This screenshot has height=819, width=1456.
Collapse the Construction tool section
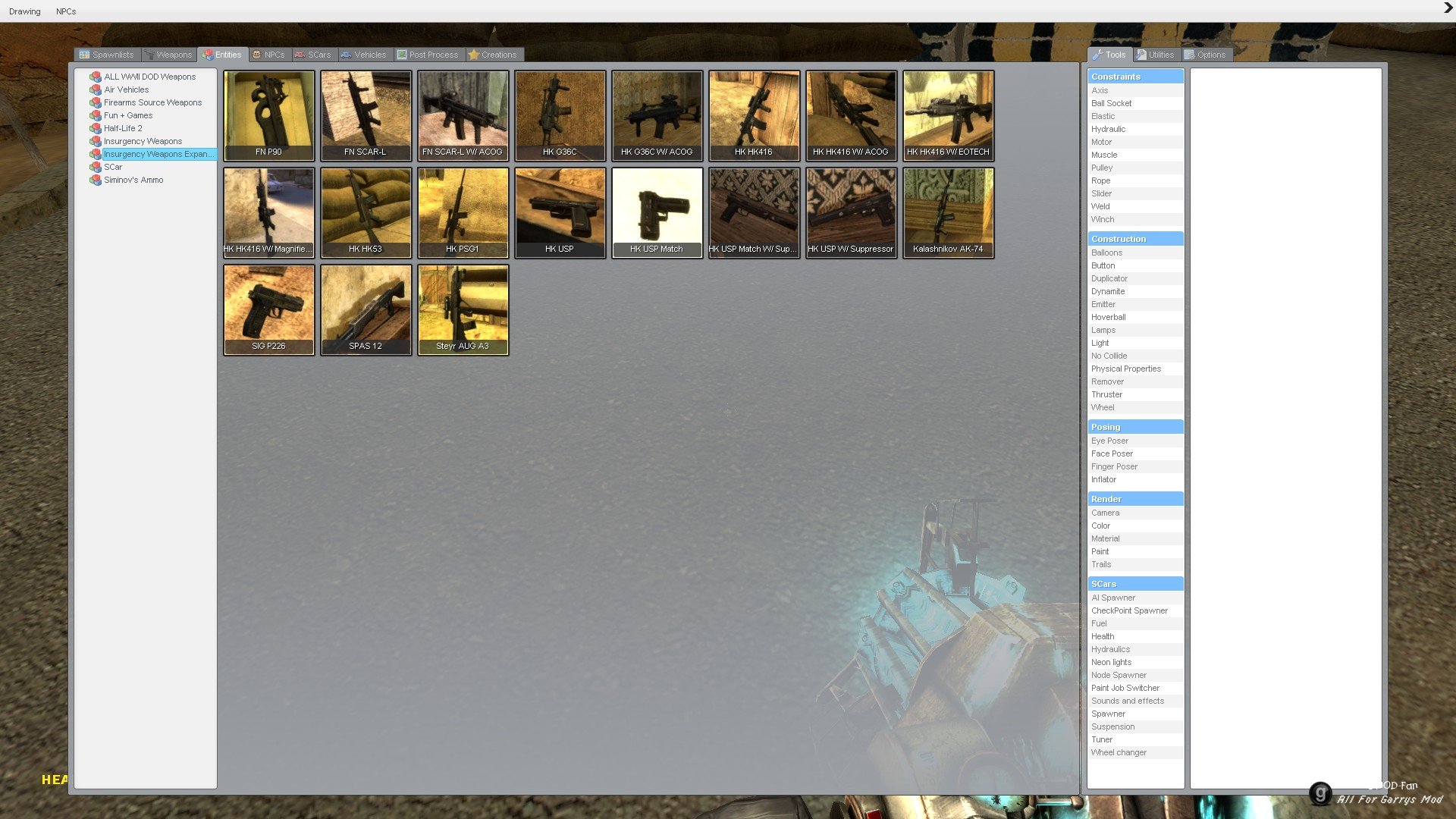tap(1135, 239)
